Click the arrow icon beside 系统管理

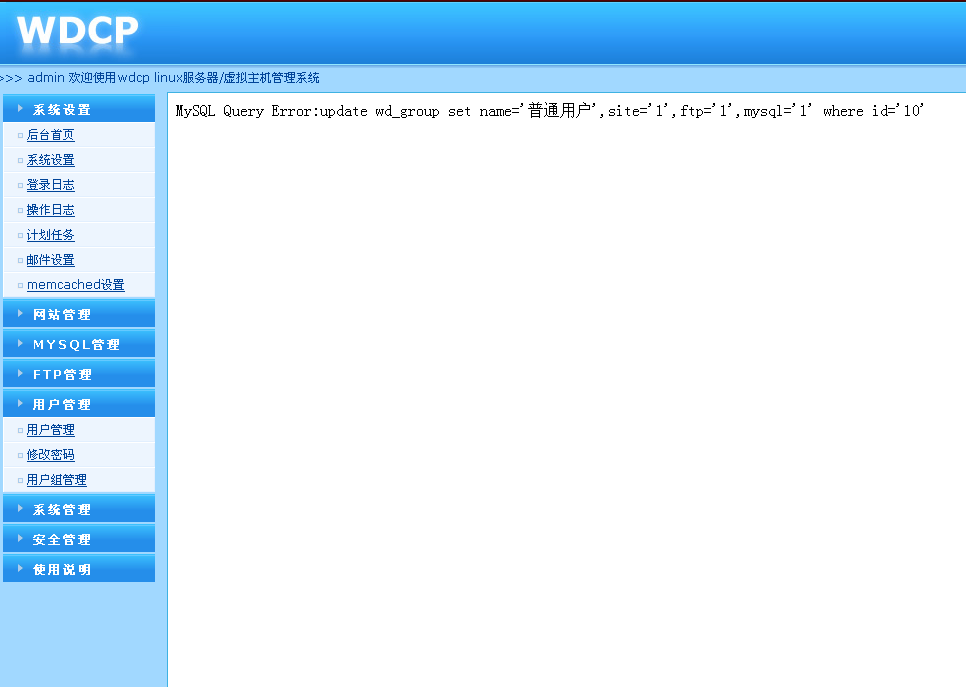pos(20,508)
